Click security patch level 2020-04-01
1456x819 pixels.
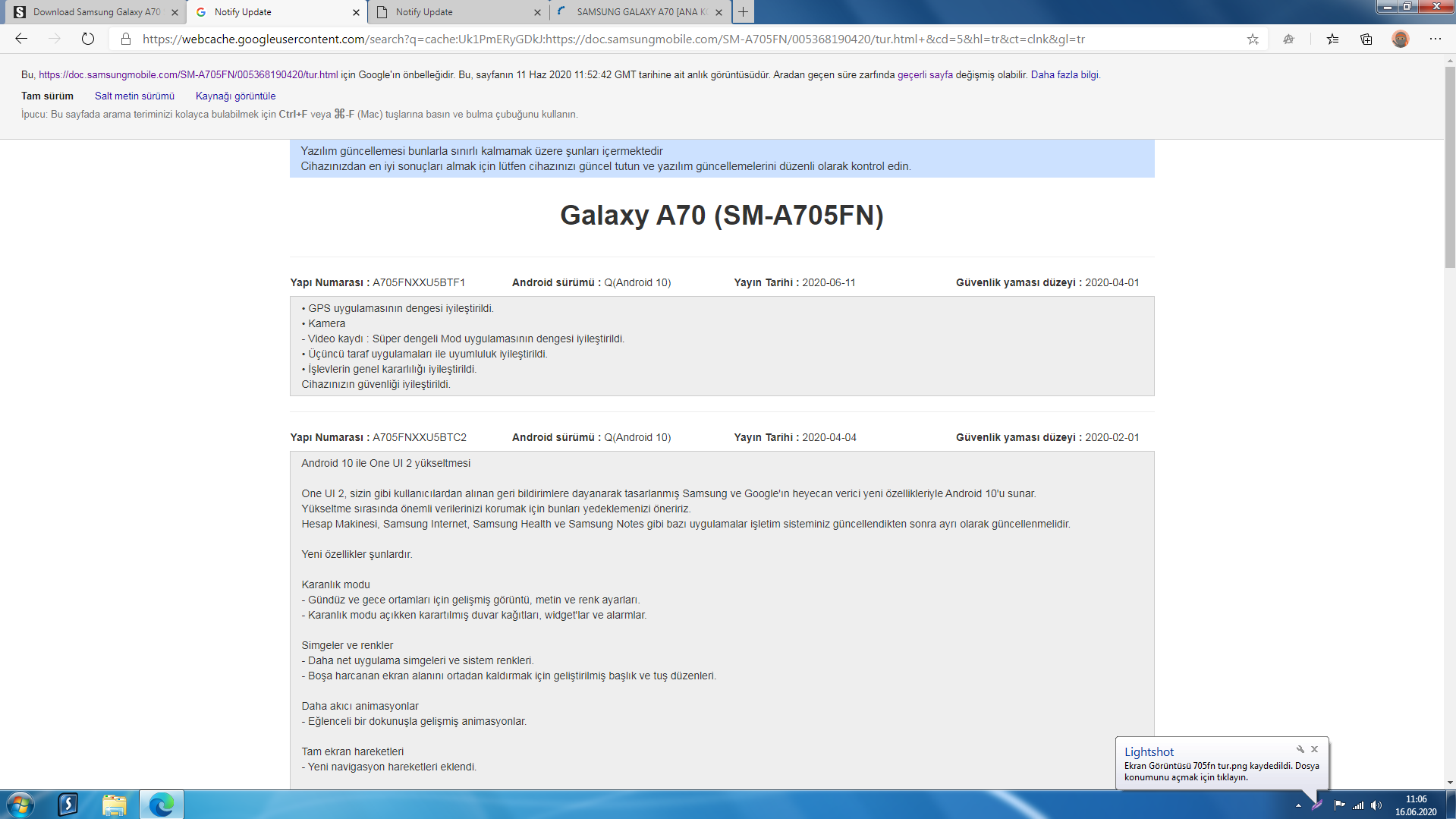1112,282
